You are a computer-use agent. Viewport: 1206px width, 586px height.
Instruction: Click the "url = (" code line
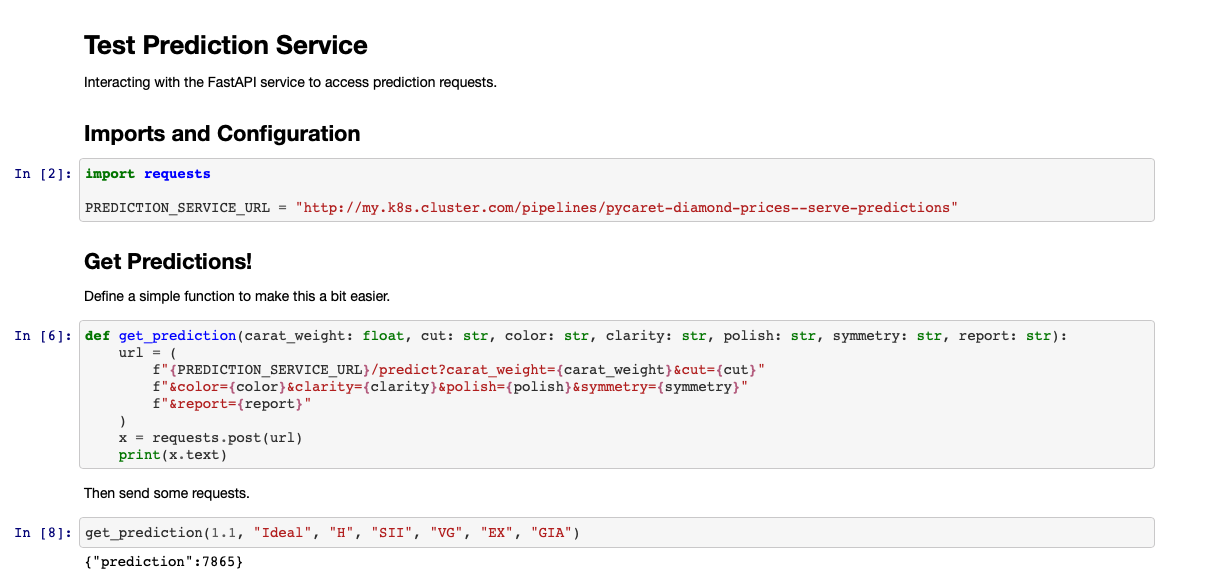pyautogui.click(x=147, y=353)
